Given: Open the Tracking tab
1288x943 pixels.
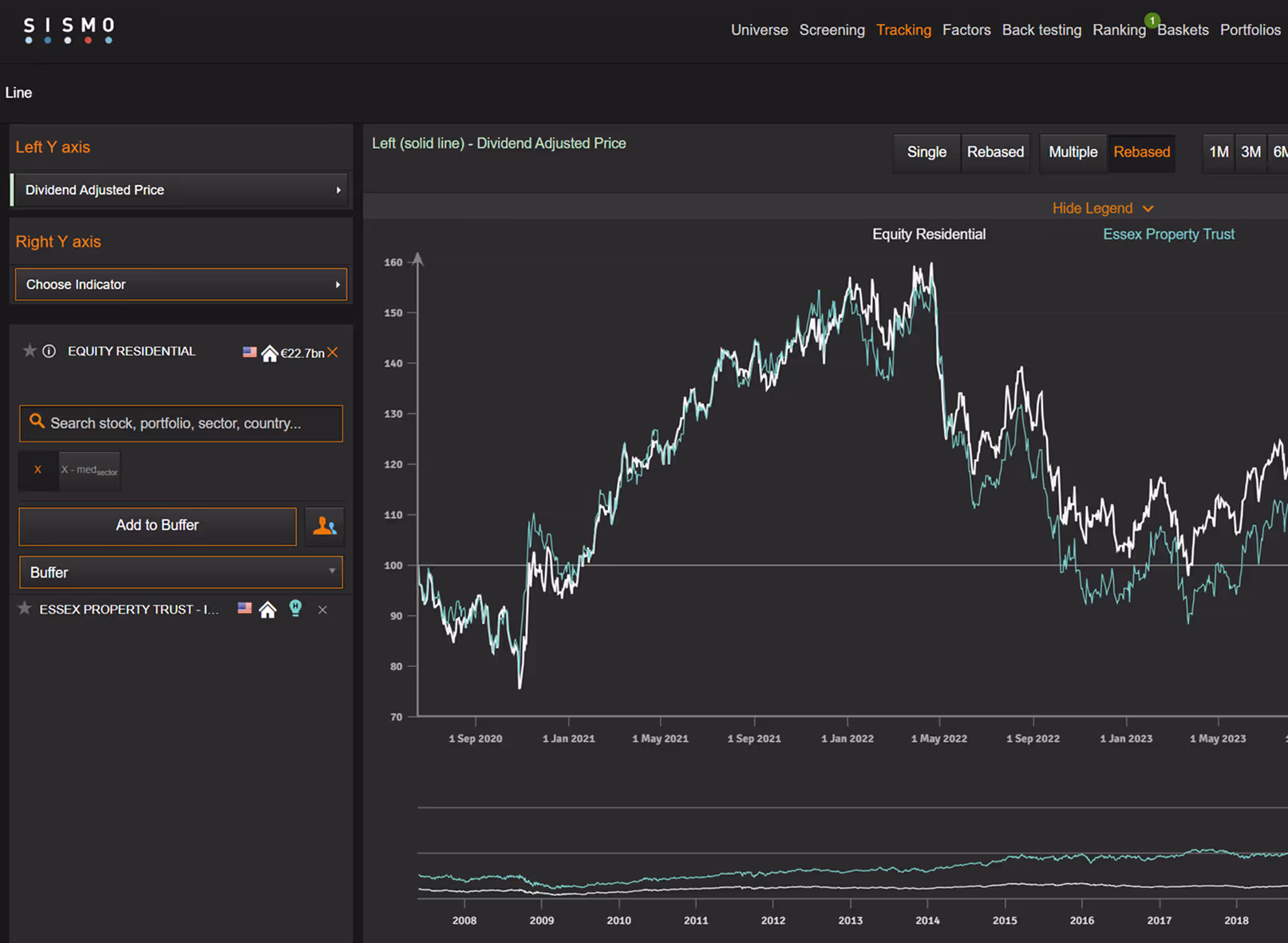Looking at the screenshot, I should (903, 30).
